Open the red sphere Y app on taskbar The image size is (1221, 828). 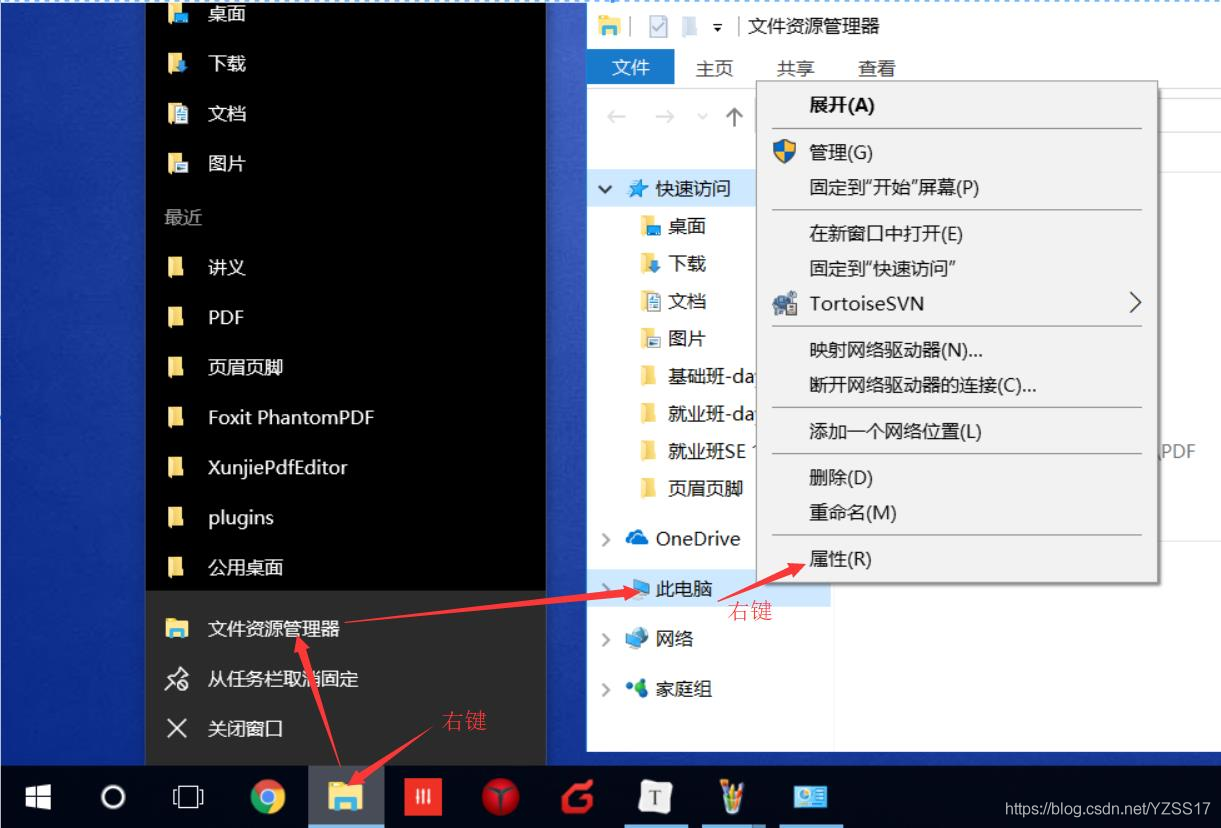(501, 797)
